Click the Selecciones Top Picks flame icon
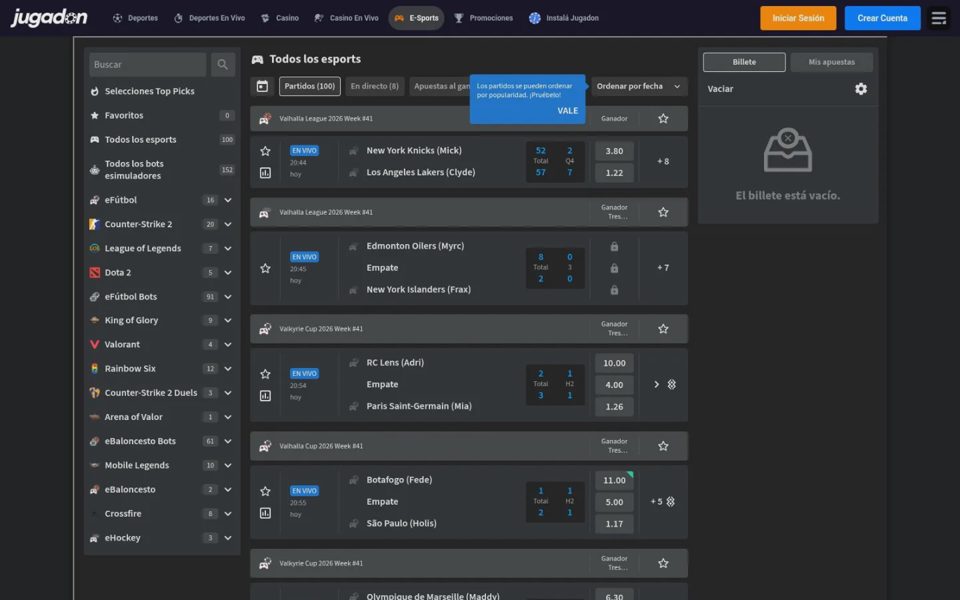Viewport: 960px width, 600px height. 94,91
